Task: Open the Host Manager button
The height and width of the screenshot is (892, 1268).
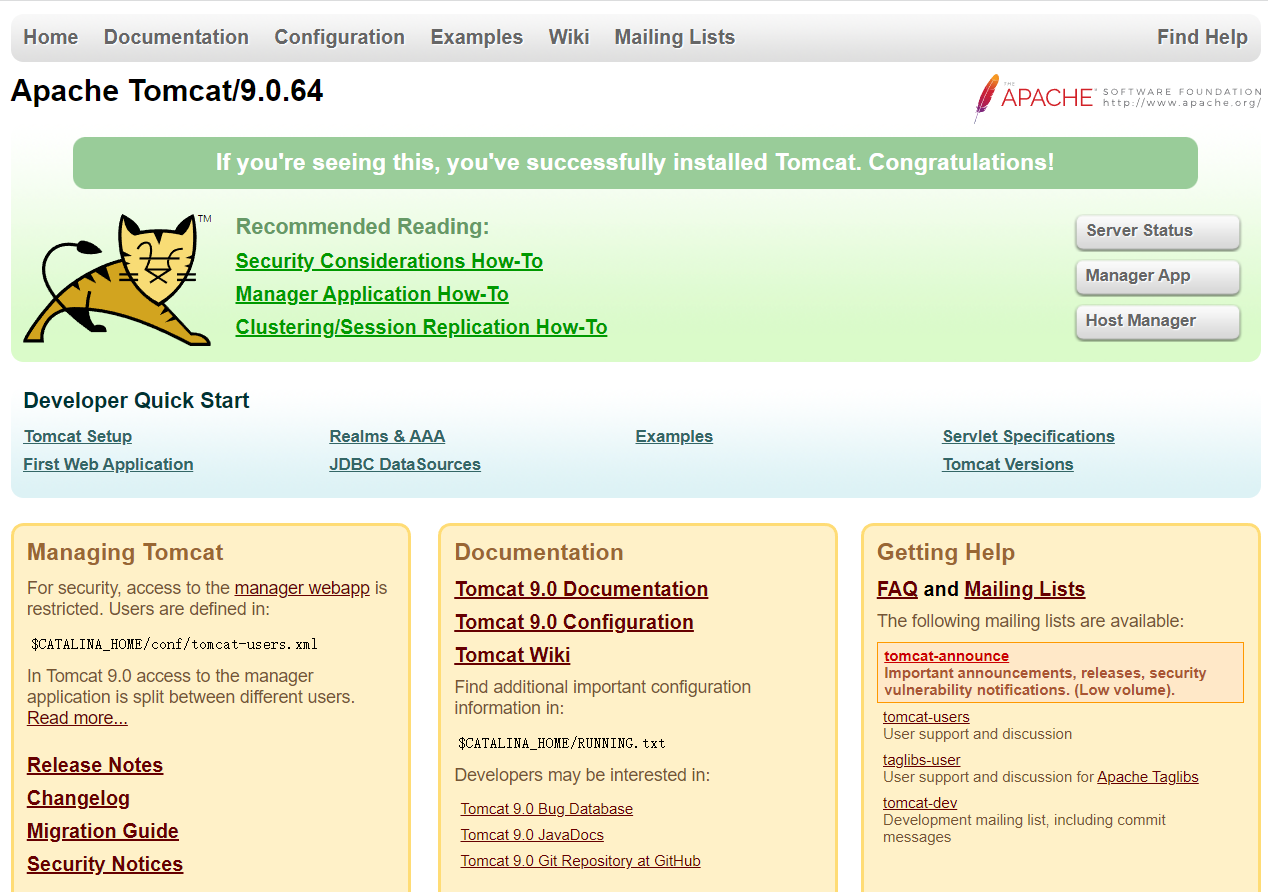Action: (1157, 321)
